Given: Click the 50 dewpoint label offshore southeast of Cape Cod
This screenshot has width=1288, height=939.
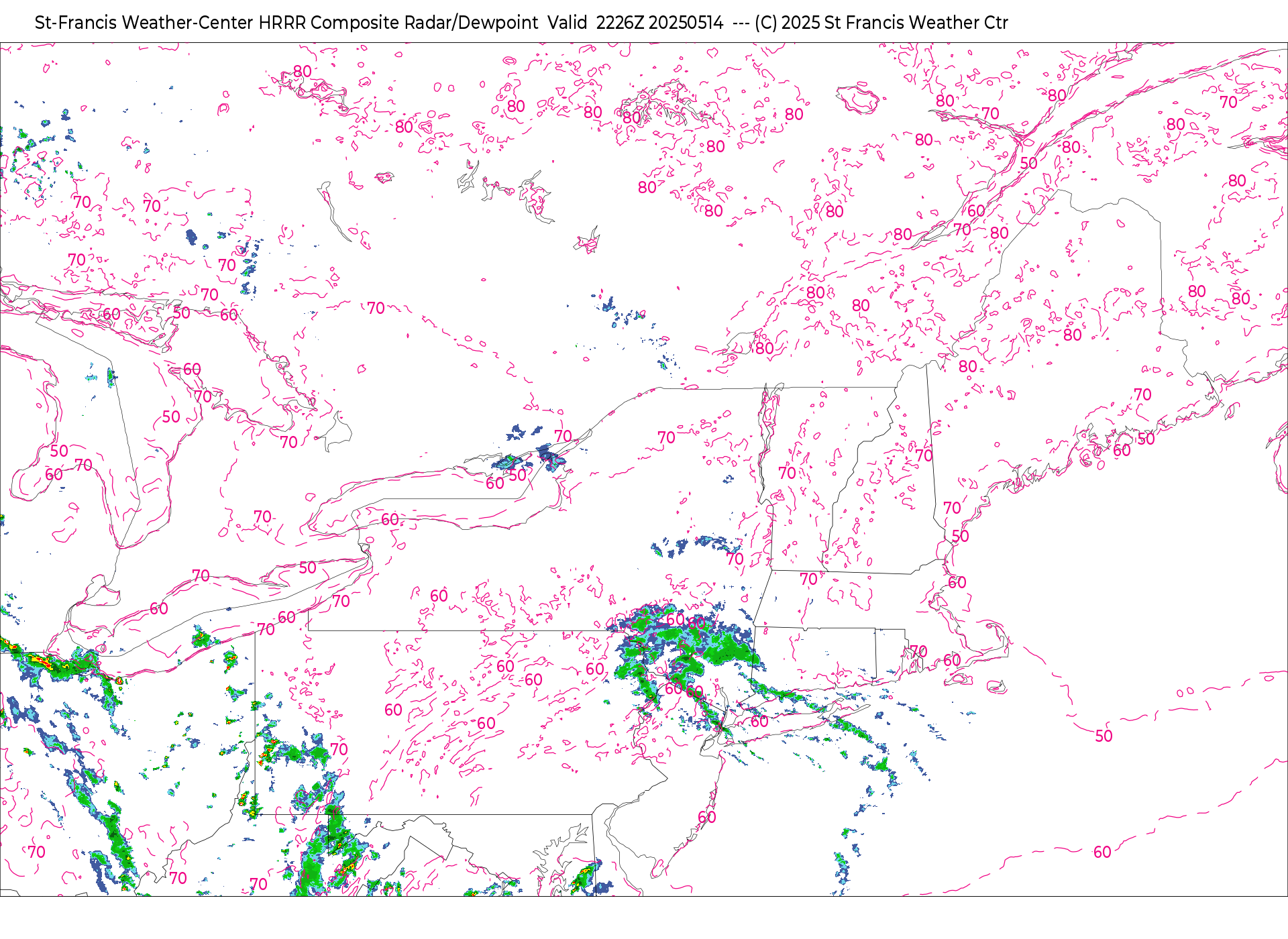Looking at the screenshot, I should 1104,736.
